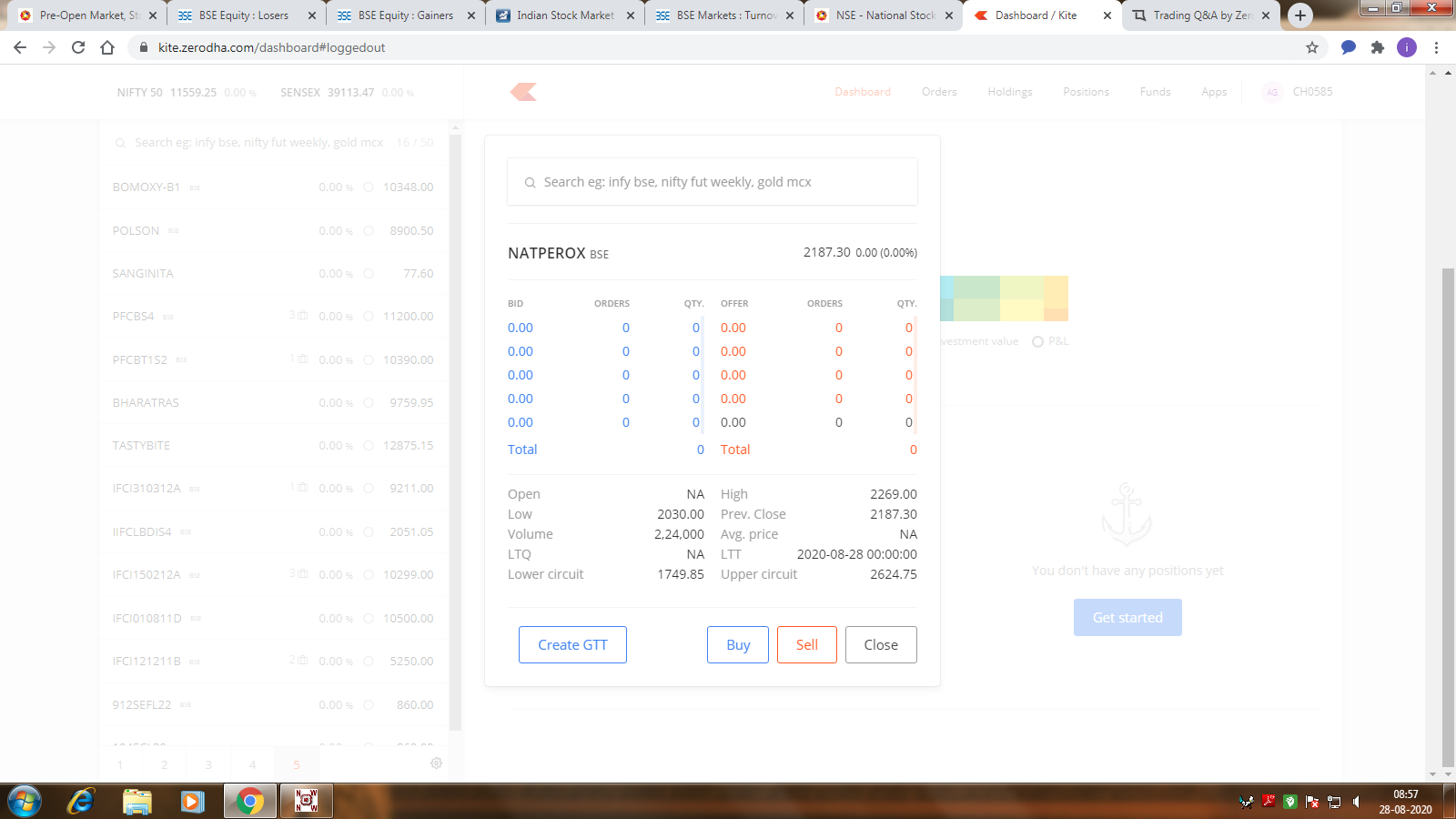Click the user avatar next to CH0585
This screenshot has height=819, width=1456.
coord(1272,92)
